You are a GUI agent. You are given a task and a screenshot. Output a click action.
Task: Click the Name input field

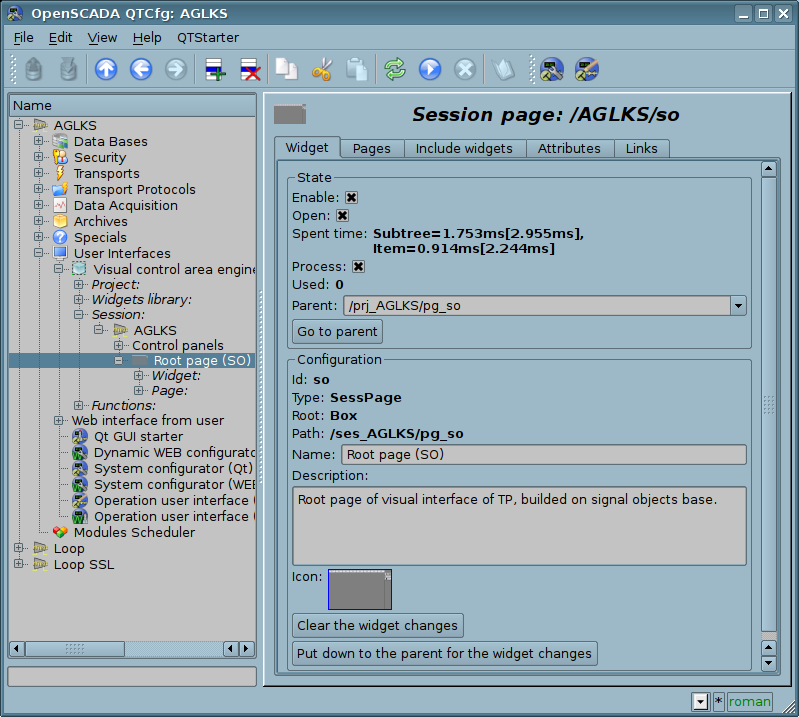point(544,455)
